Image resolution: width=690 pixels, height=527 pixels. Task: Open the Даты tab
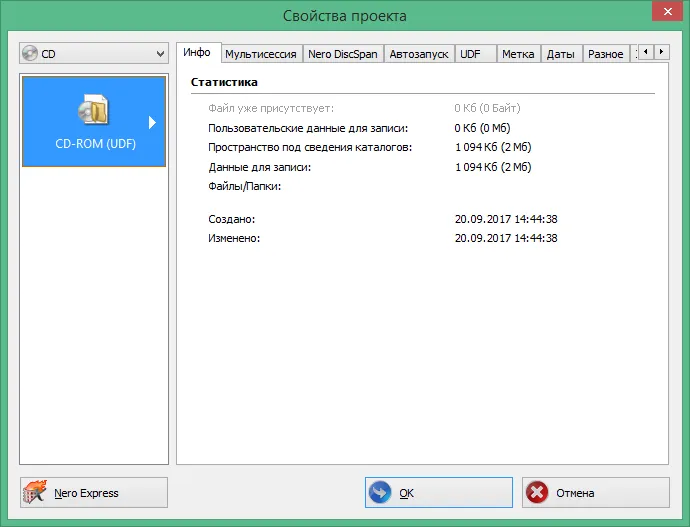[561, 54]
